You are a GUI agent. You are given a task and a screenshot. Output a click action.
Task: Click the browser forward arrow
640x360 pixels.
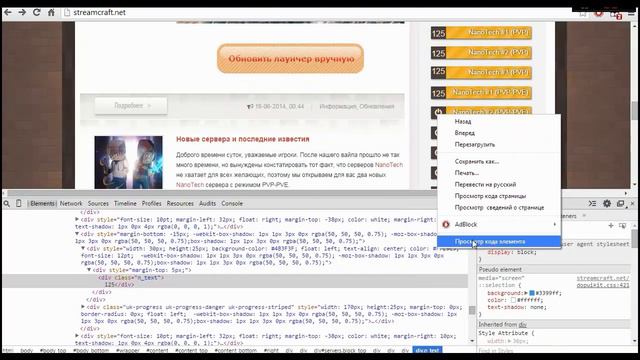pos(22,12)
